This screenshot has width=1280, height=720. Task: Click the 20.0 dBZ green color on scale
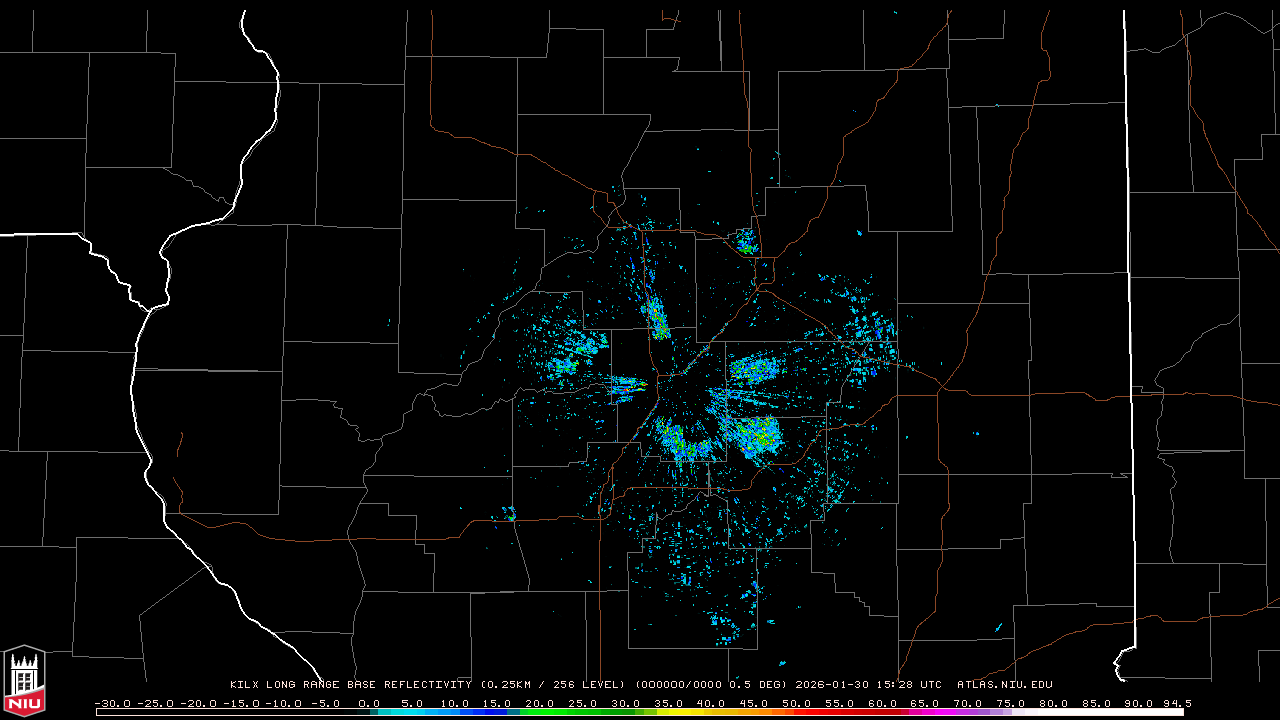click(x=540, y=712)
